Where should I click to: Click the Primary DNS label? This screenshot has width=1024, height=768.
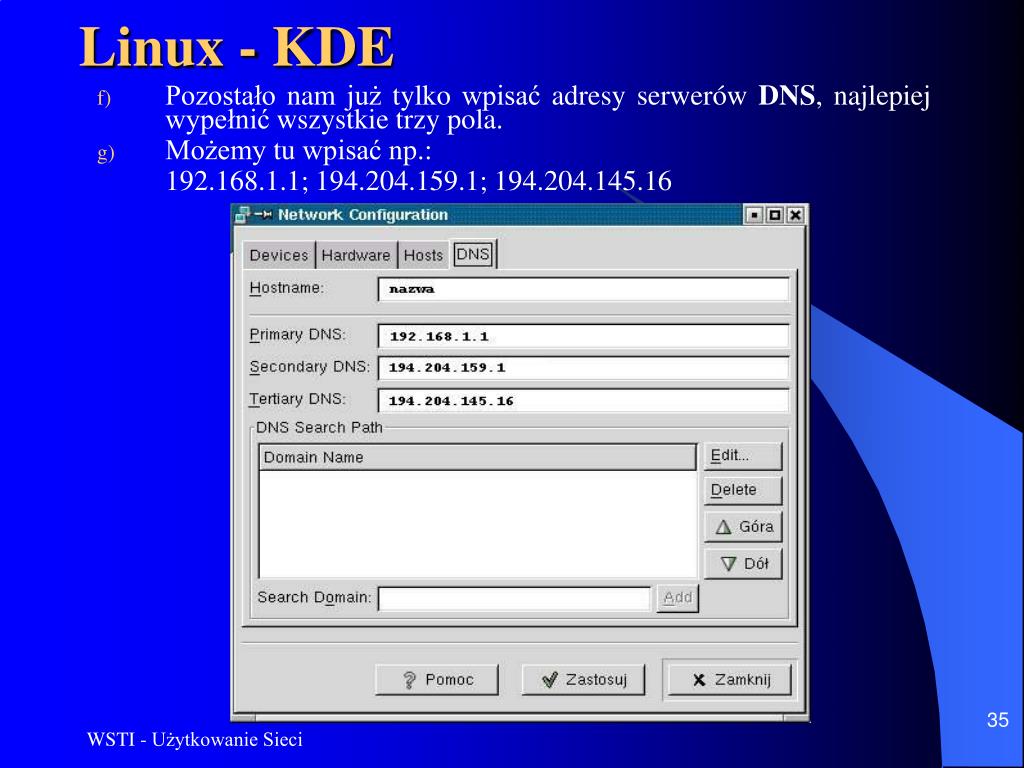[x=298, y=334]
